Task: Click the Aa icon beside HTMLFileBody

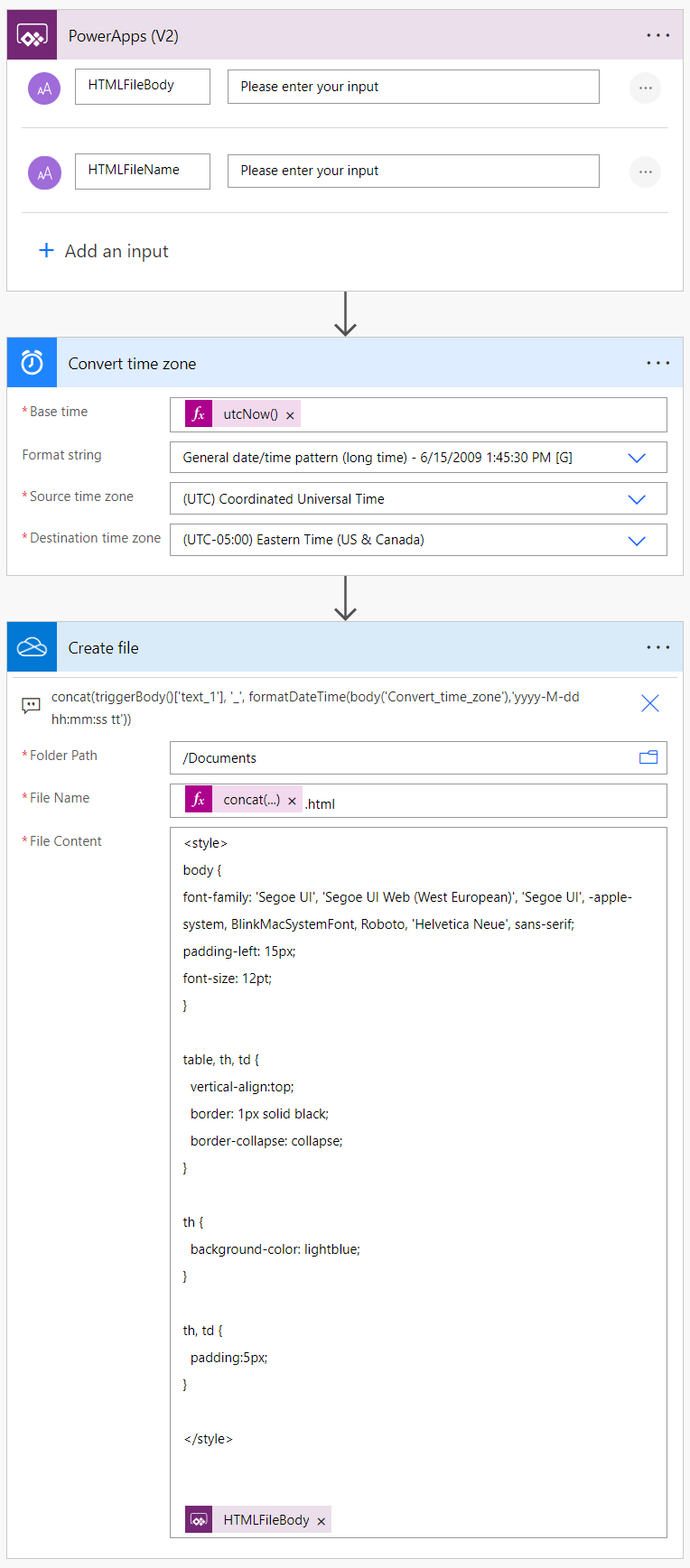Action: [x=43, y=88]
